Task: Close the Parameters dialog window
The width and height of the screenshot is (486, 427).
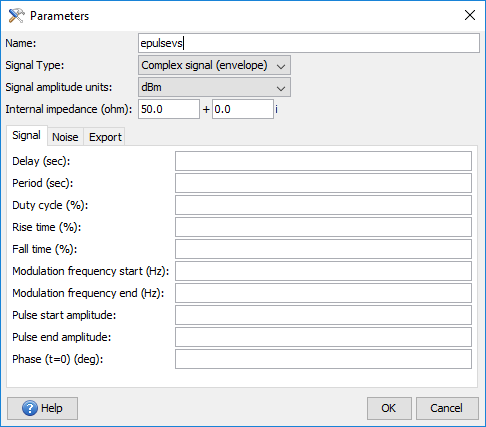Action: tap(470, 15)
